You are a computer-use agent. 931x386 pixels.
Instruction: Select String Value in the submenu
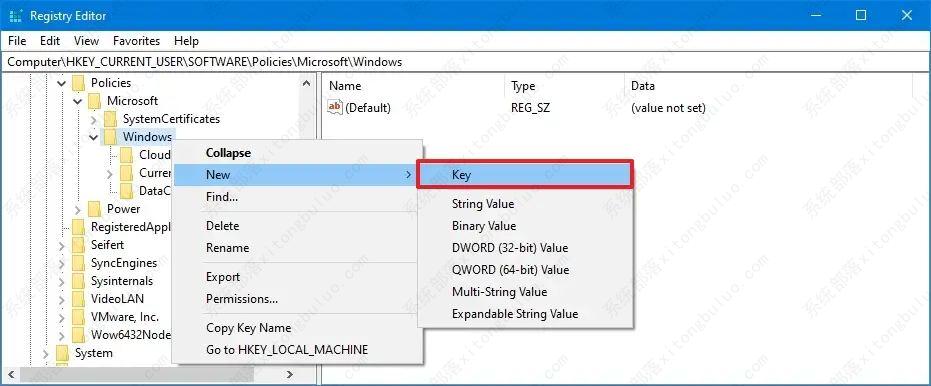pos(525,204)
